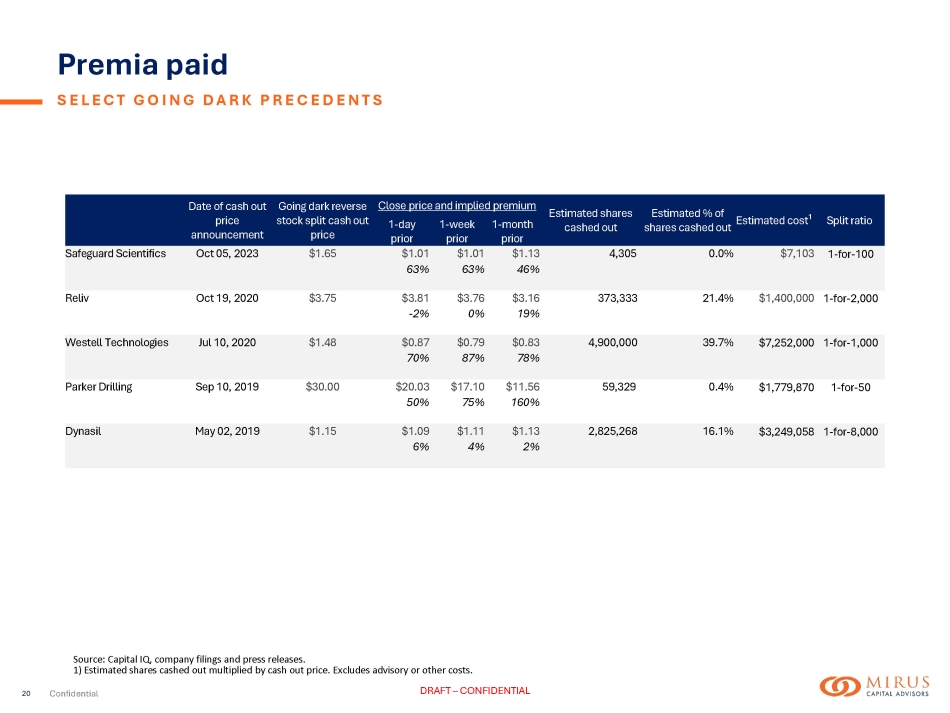Image resolution: width=950 pixels, height=713 pixels.
Task: Select the 'Select Going Dark Precedents' subtitle
Action: (221, 100)
